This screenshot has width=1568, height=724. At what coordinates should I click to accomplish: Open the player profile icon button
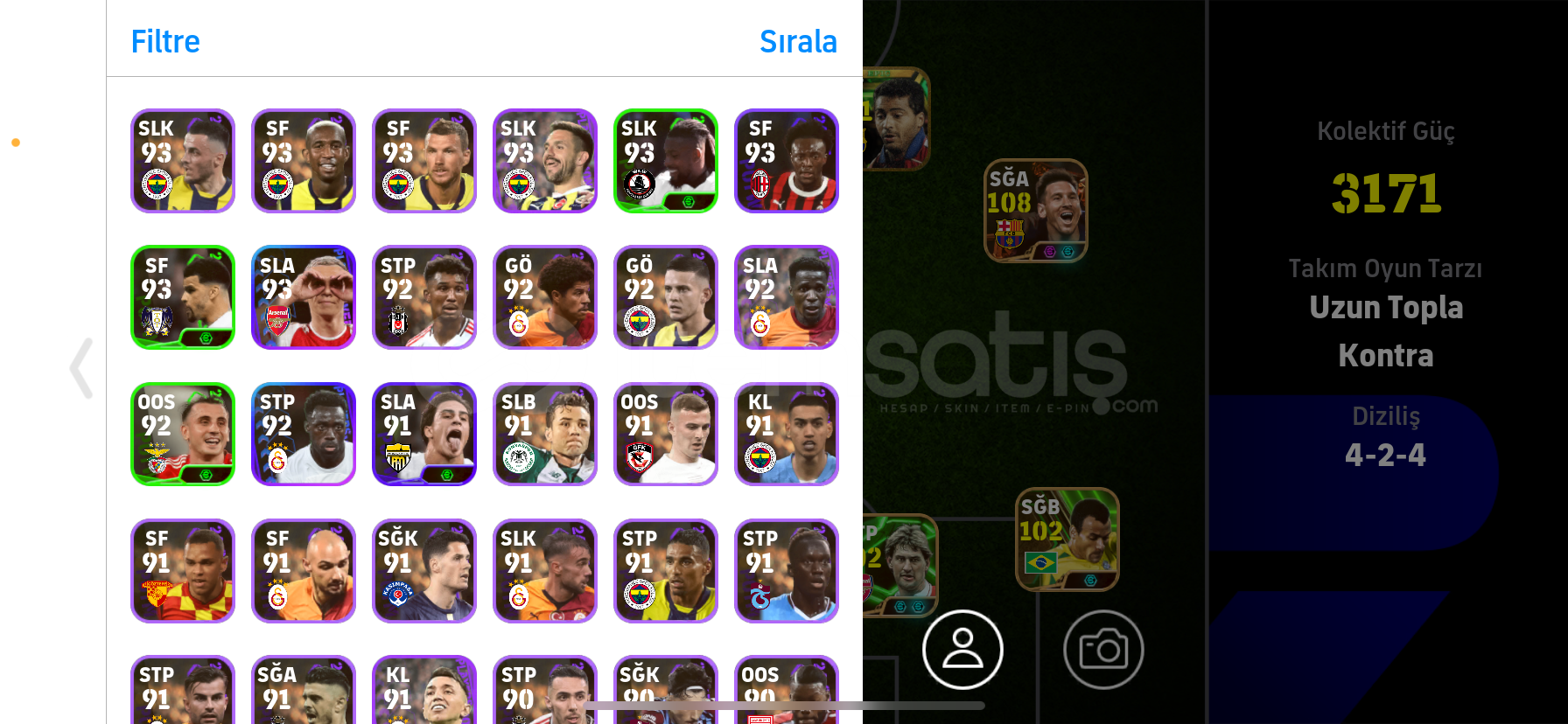coord(962,650)
